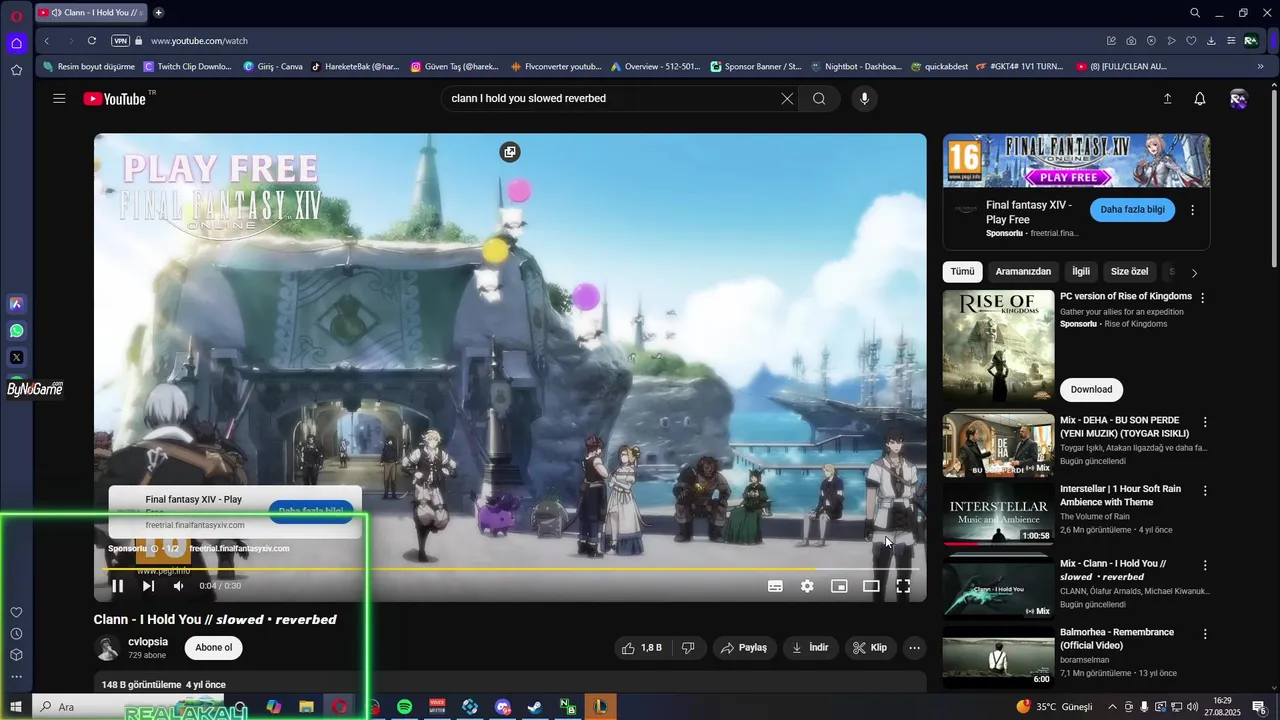
Task: Open Nightbot - Dashboa... bookmark
Action: click(855, 67)
